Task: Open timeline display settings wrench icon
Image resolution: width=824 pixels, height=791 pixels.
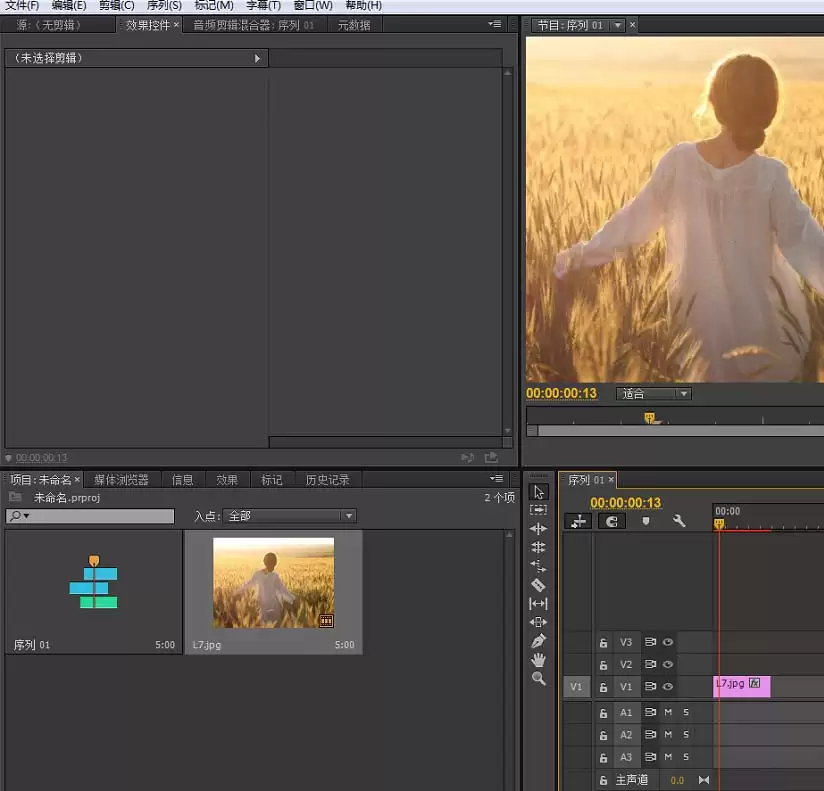Action: pyautogui.click(x=679, y=521)
